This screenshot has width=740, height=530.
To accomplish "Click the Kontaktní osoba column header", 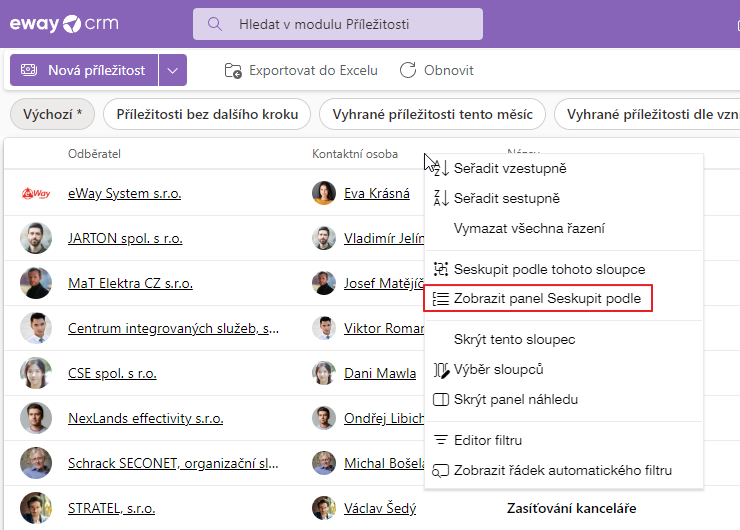I will [355, 154].
